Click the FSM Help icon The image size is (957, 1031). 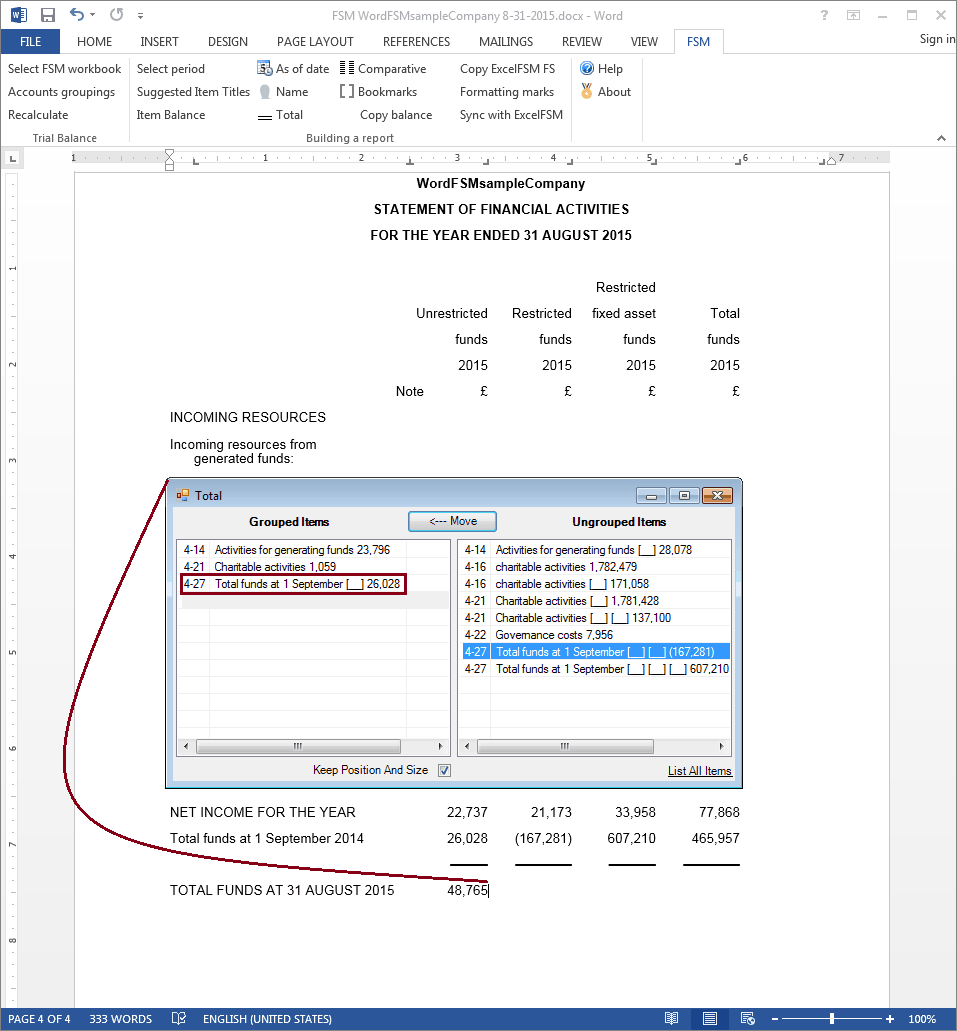[587, 68]
